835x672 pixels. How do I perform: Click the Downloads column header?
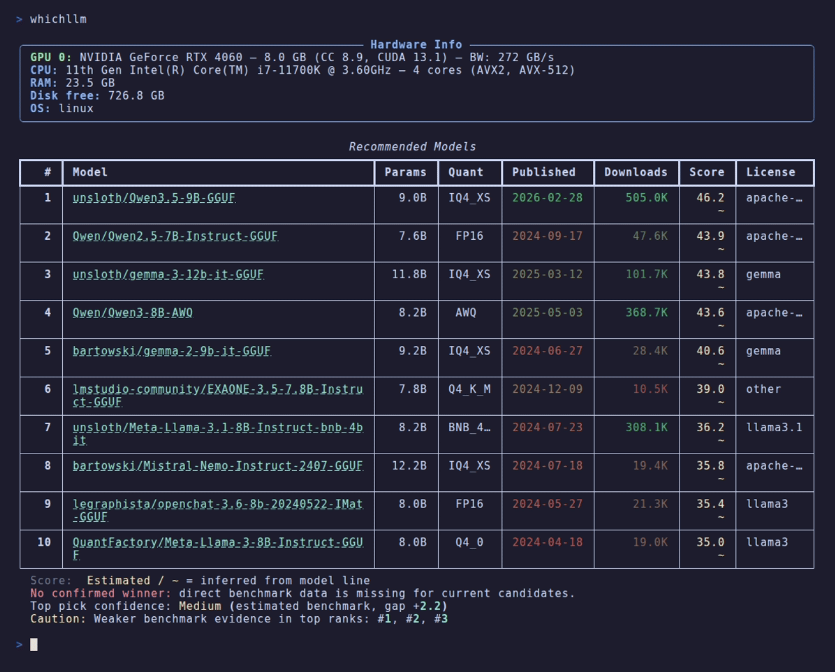click(x=636, y=173)
